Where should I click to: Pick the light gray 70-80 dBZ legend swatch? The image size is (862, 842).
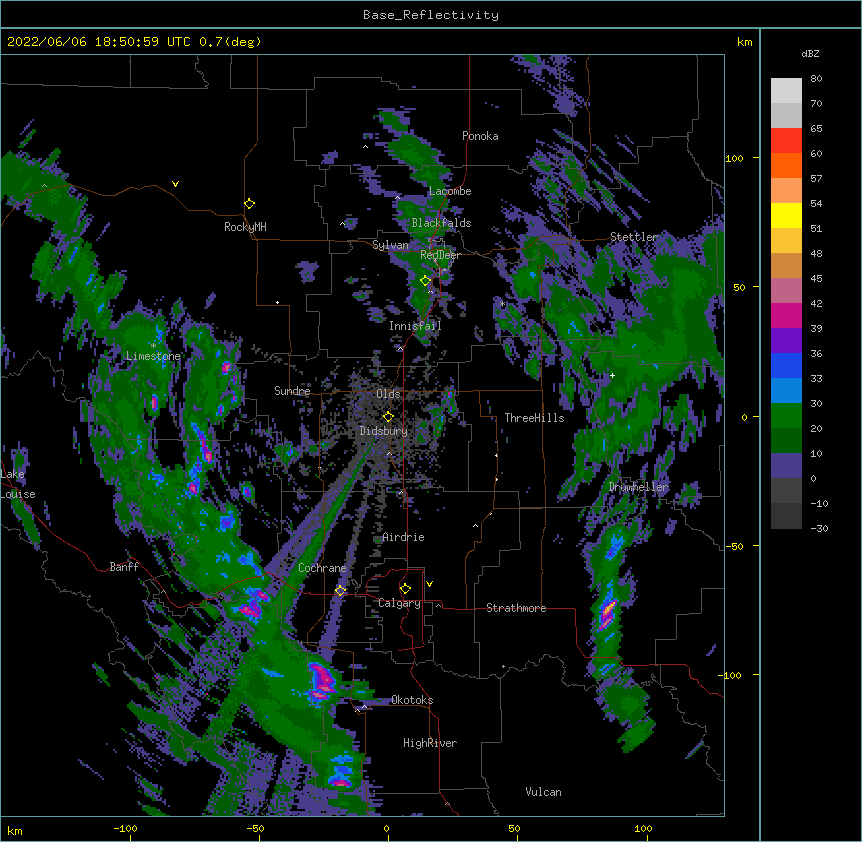tap(786, 91)
